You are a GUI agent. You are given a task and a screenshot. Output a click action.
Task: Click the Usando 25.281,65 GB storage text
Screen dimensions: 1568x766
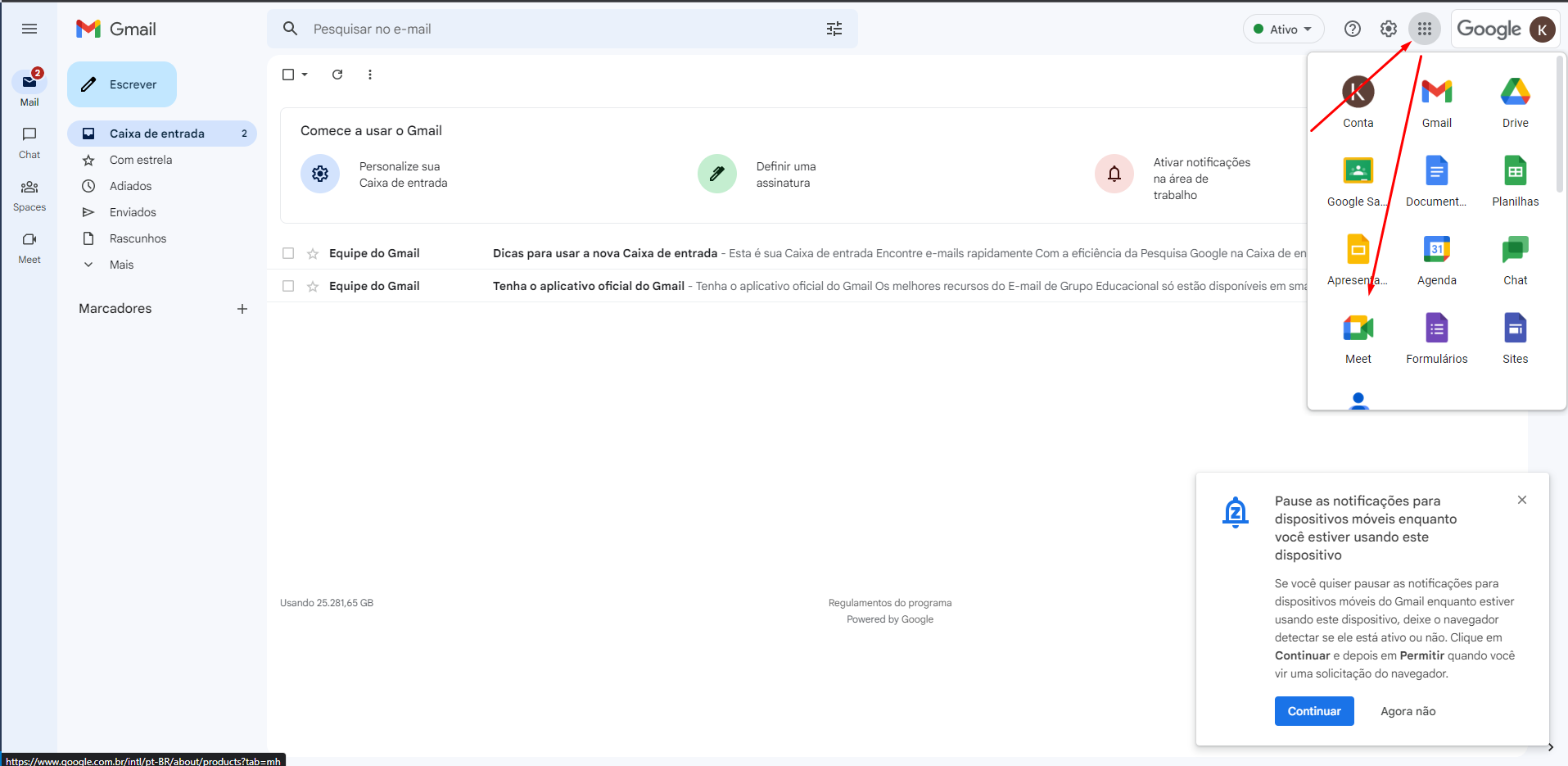pos(327,603)
